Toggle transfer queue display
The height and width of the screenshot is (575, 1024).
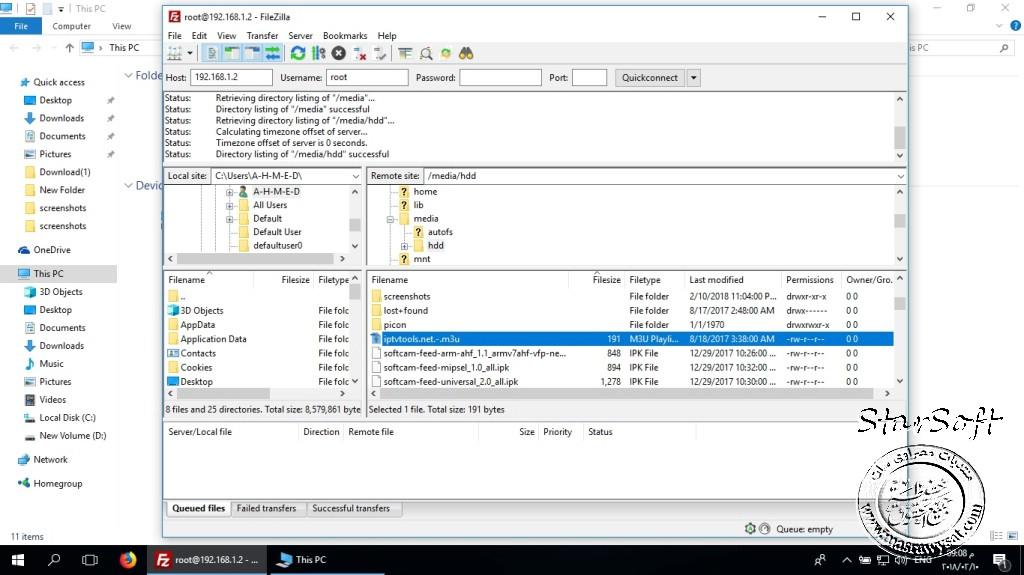tap(272, 54)
